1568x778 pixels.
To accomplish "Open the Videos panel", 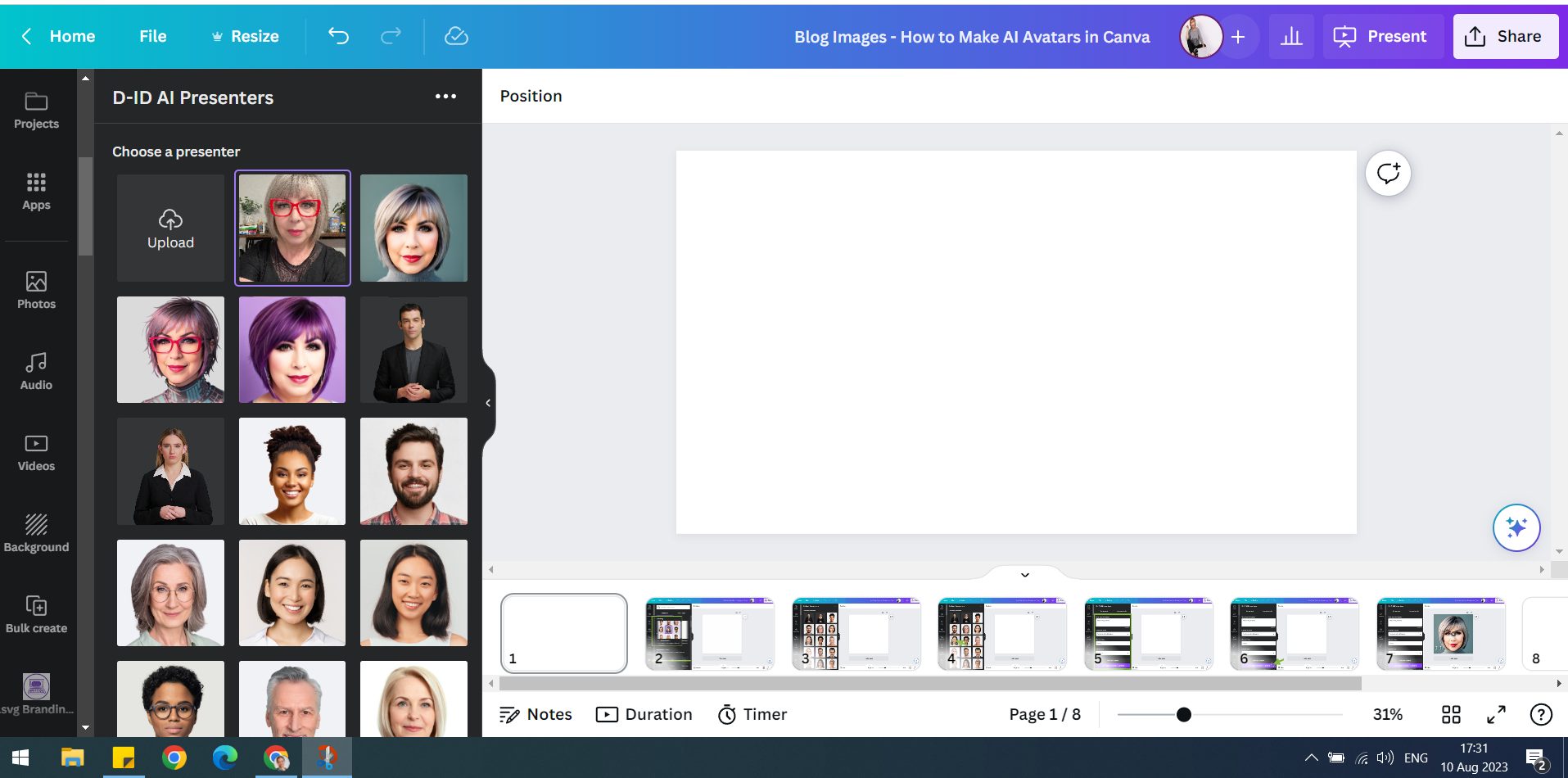I will 36,451.
